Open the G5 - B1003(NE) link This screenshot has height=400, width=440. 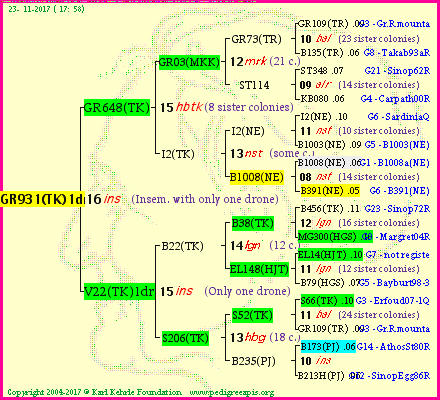pos(397,145)
